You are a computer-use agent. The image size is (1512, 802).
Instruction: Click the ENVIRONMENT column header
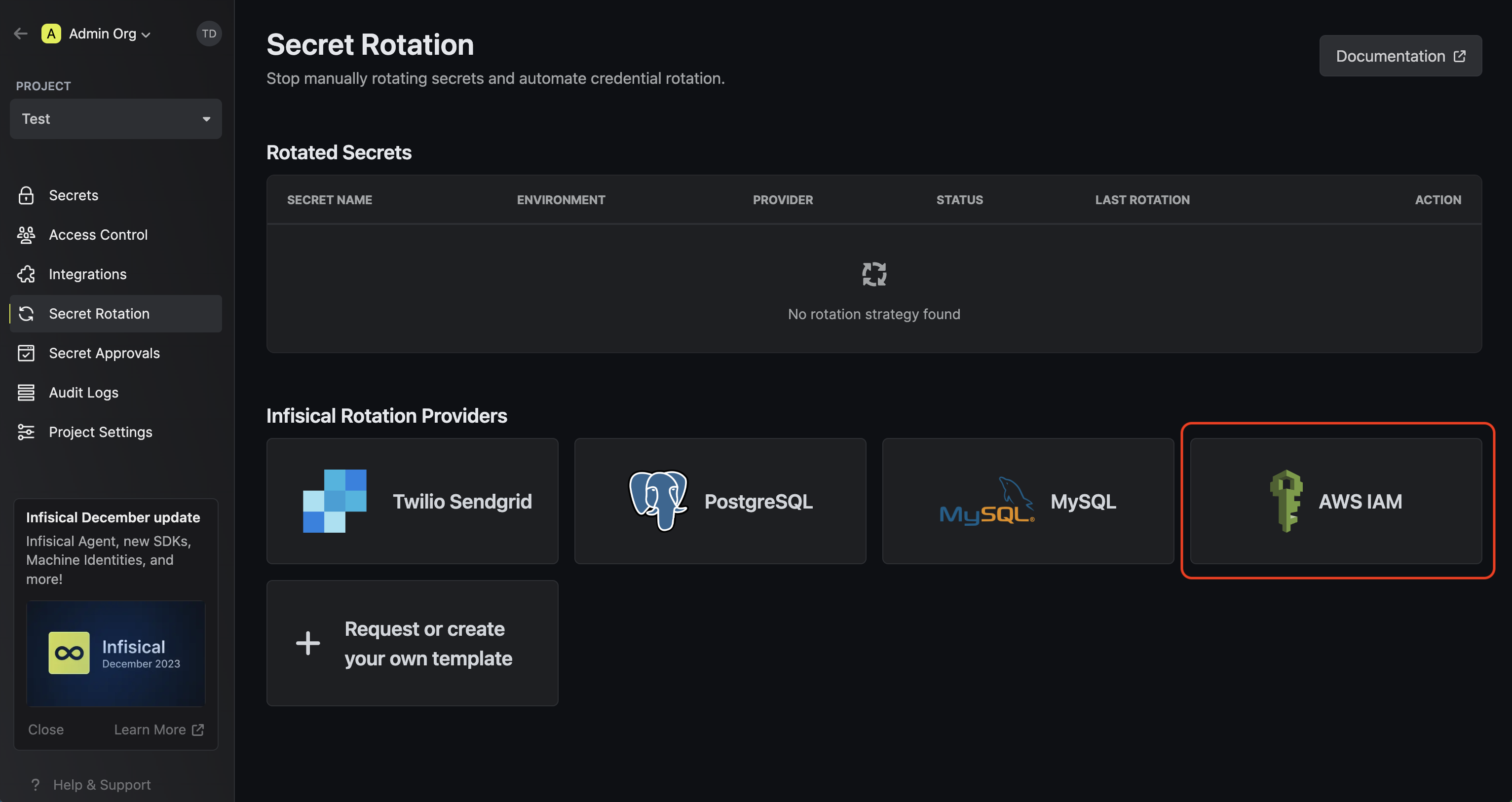561,199
